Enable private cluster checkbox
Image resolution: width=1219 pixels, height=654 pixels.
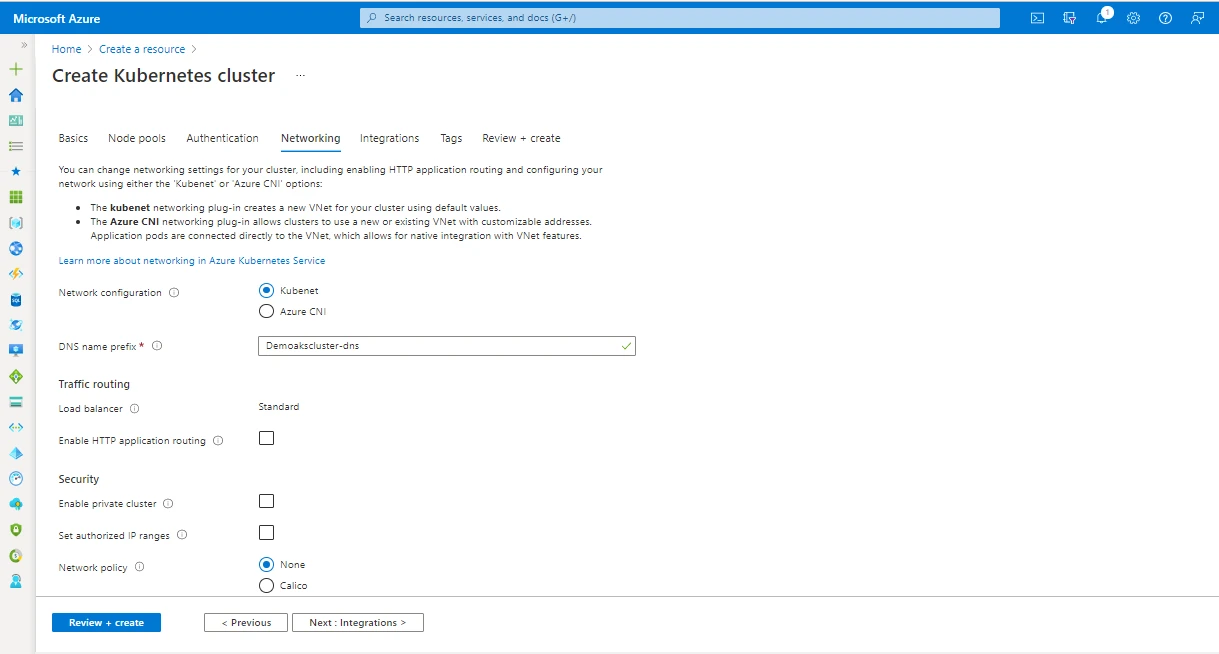click(266, 500)
